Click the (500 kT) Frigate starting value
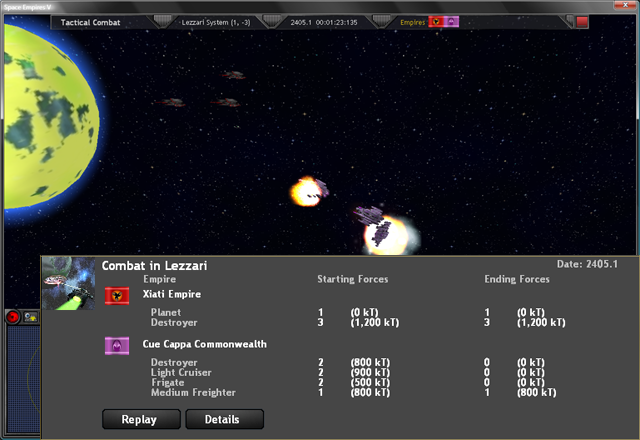 370,382
